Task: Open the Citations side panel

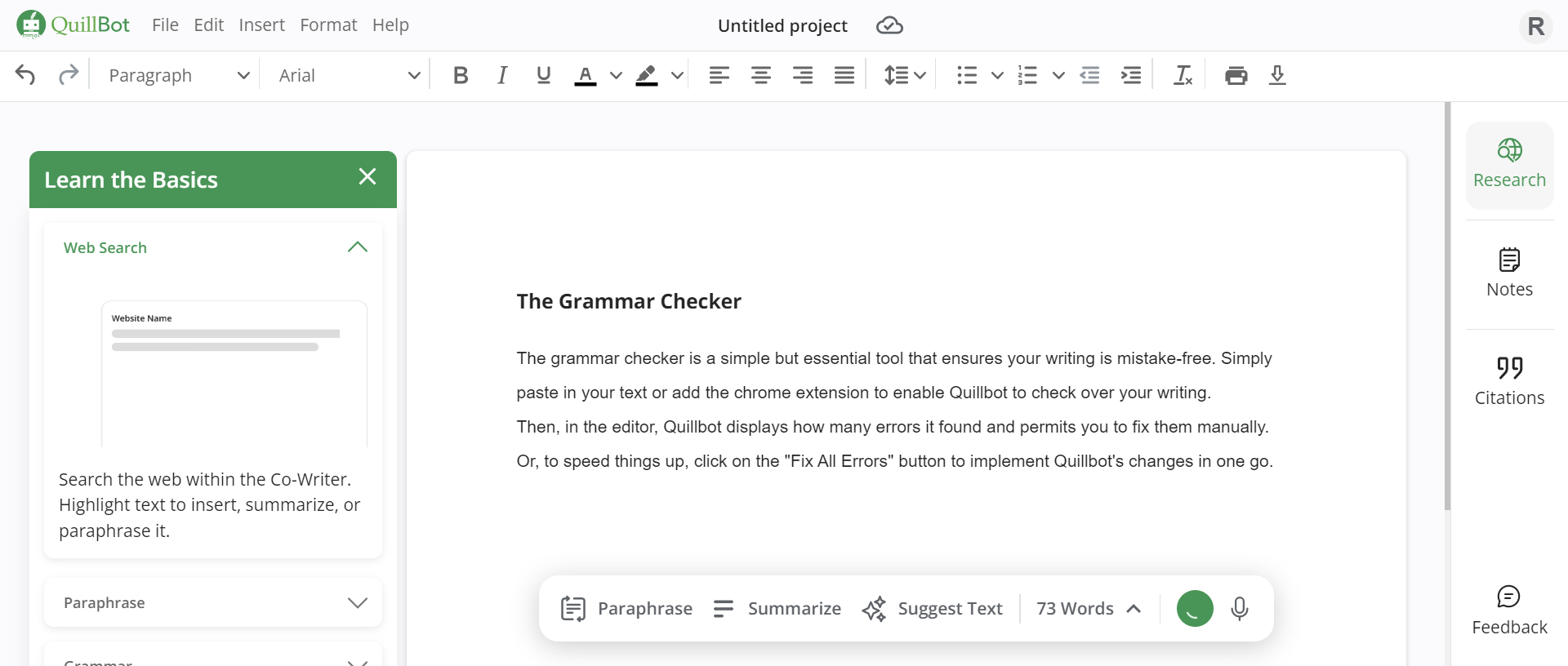Action: pos(1509,381)
